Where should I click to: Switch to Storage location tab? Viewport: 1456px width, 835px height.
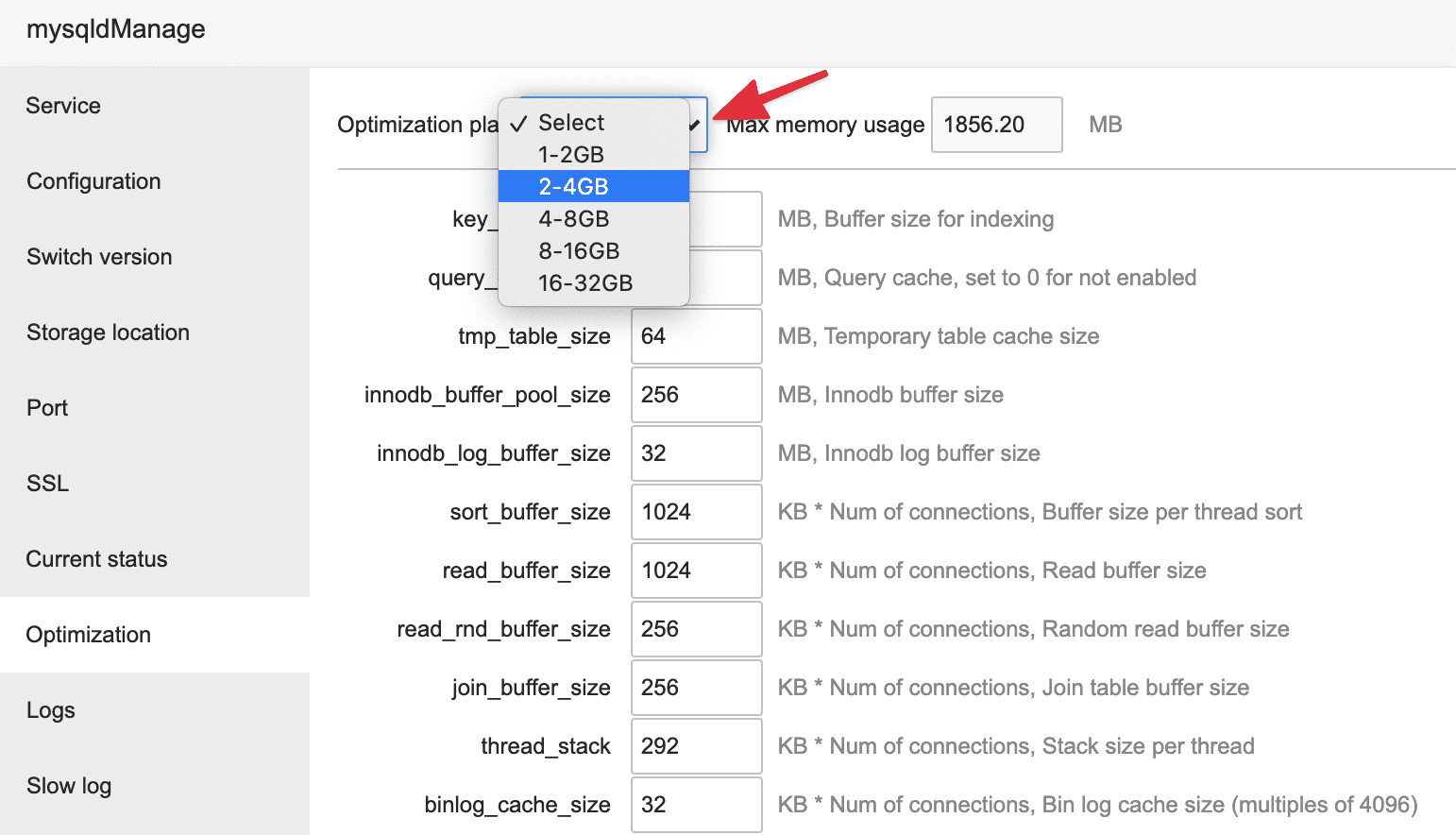pyautogui.click(x=108, y=332)
